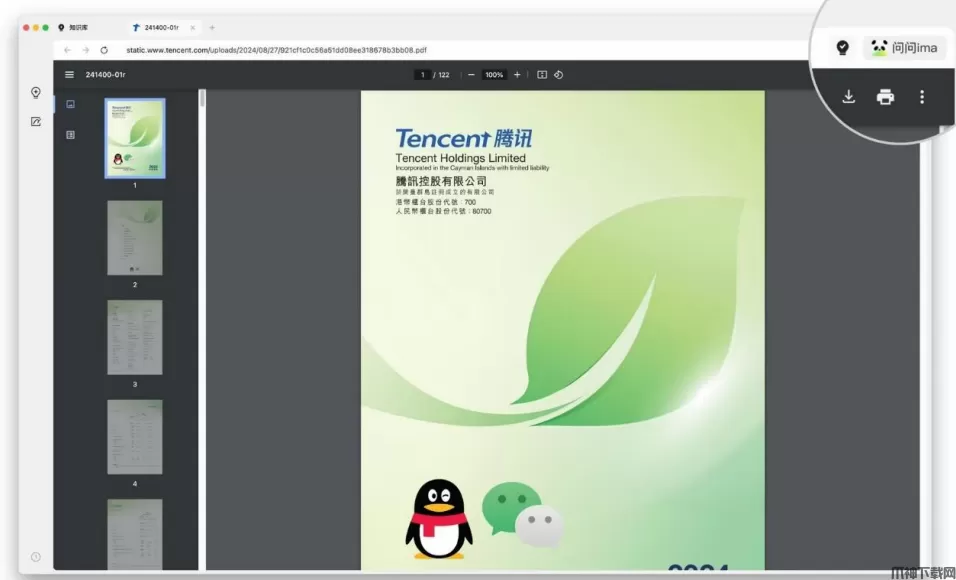Click the macOS green fullscreen window button
This screenshot has width=956, height=580.
point(46,27)
